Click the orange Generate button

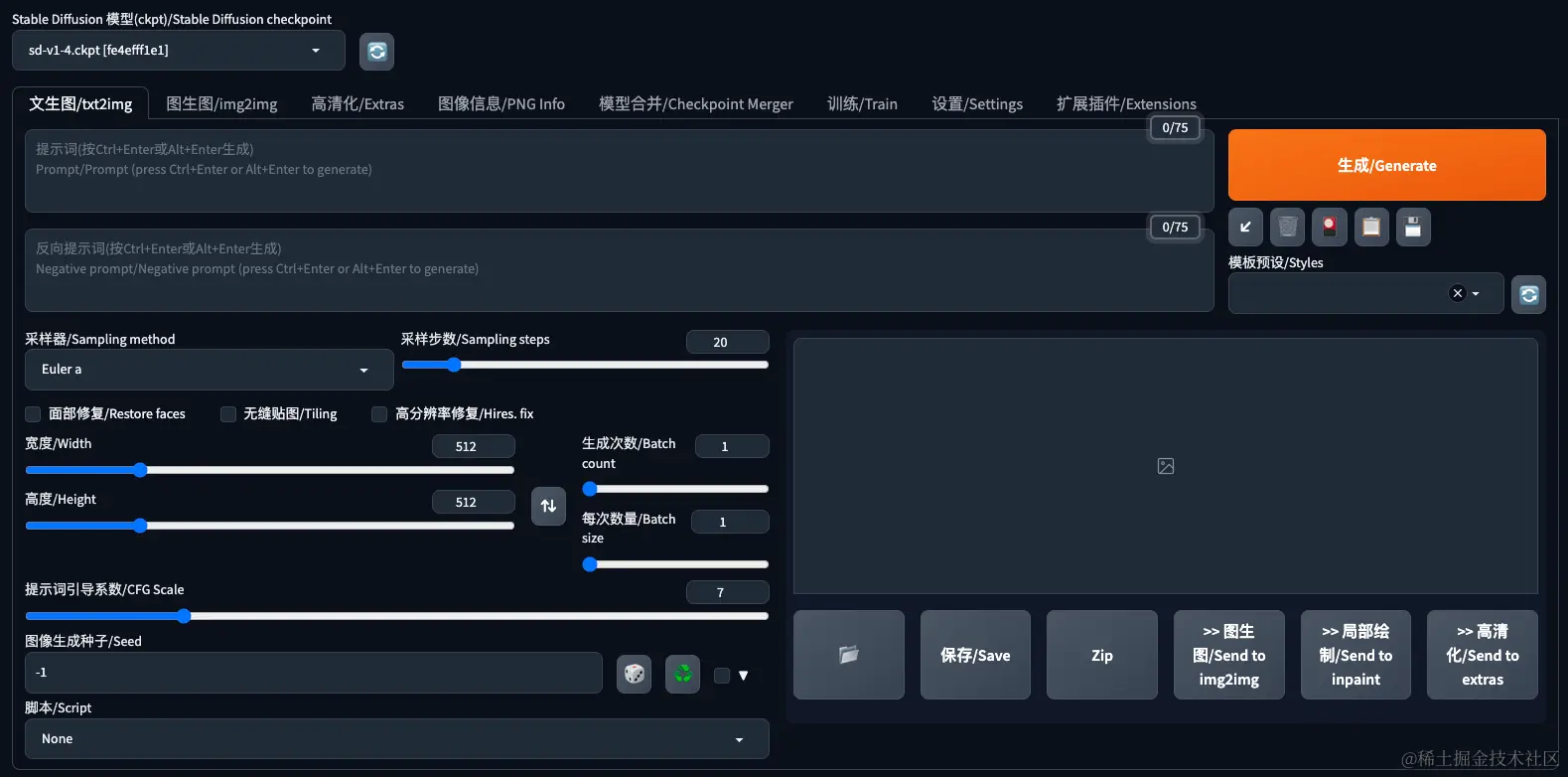(x=1387, y=165)
